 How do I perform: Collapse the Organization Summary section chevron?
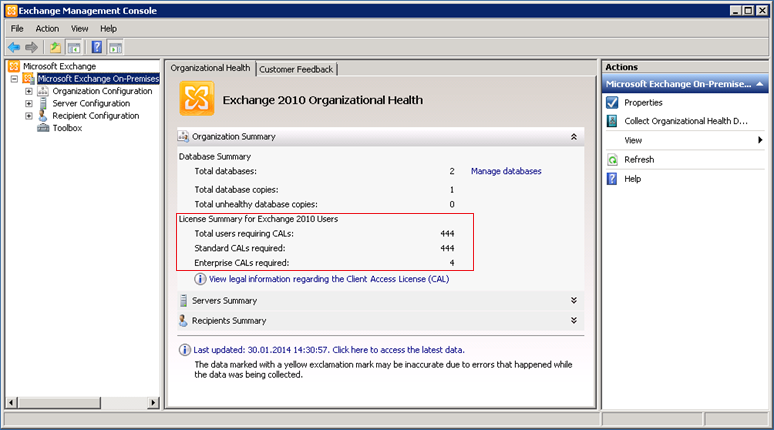pyautogui.click(x=574, y=137)
